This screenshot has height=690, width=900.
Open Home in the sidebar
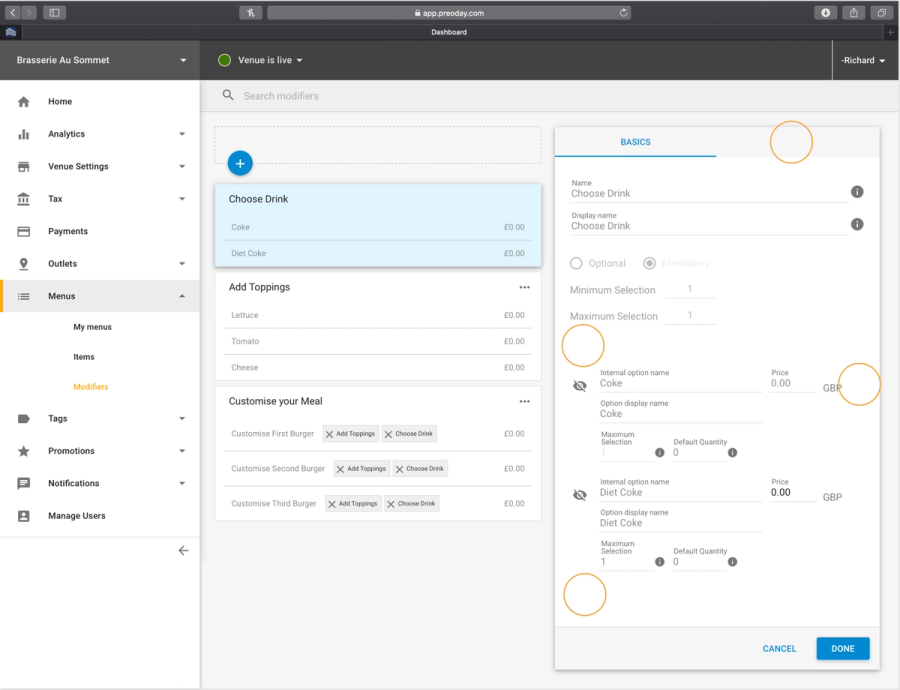60,102
